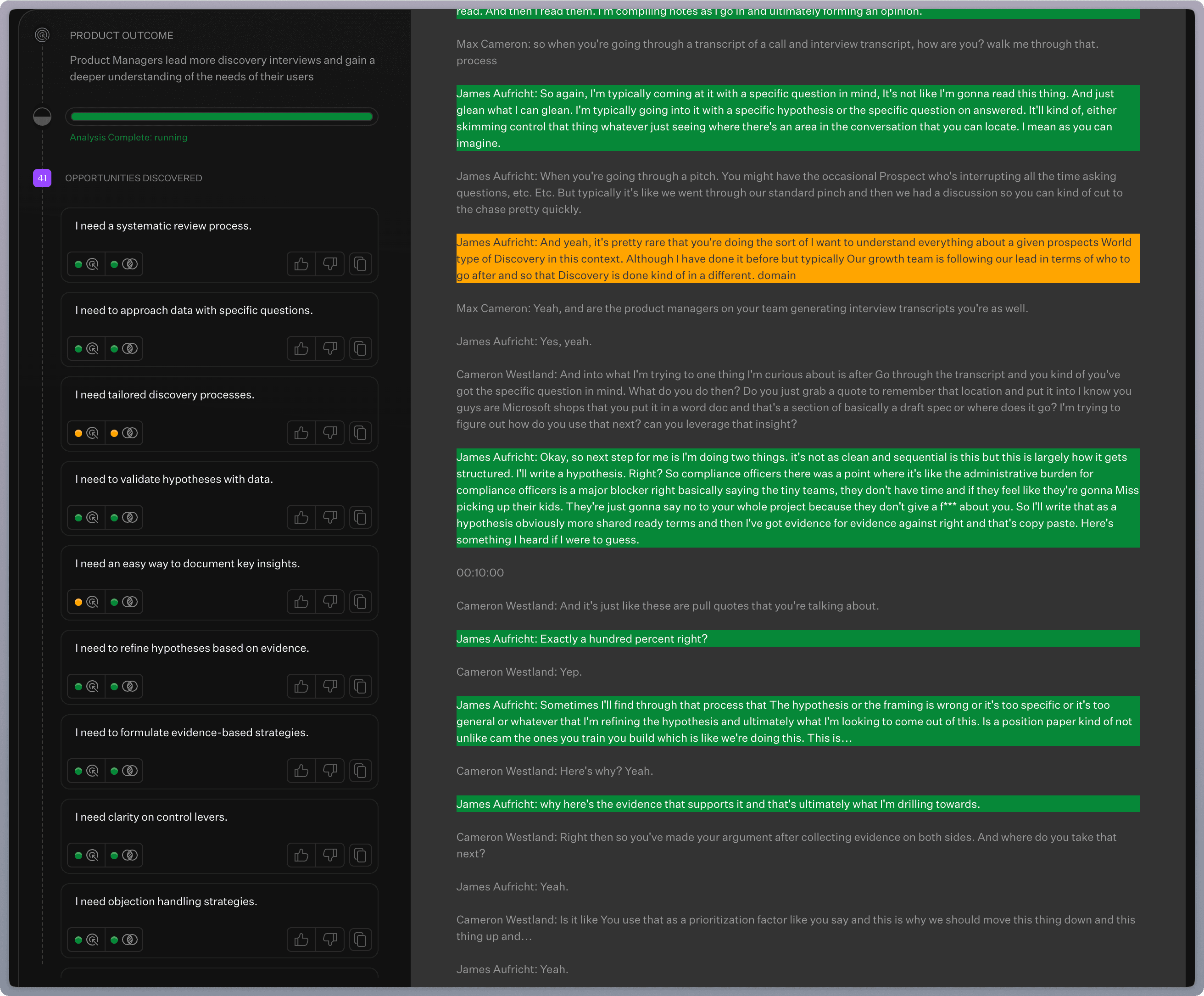Thumbs up 'I need a systematic review process'
The height and width of the screenshot is (996, 1204).
pos(301,264)
